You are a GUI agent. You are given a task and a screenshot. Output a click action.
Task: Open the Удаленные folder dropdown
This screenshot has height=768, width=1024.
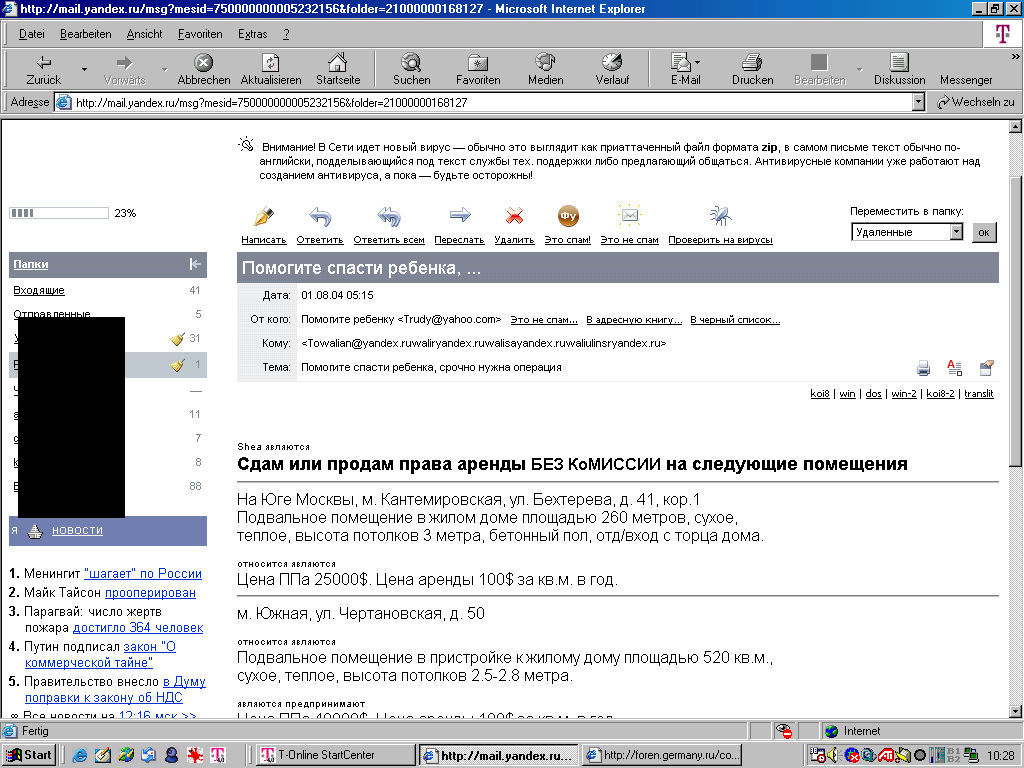tap(956, 232)
